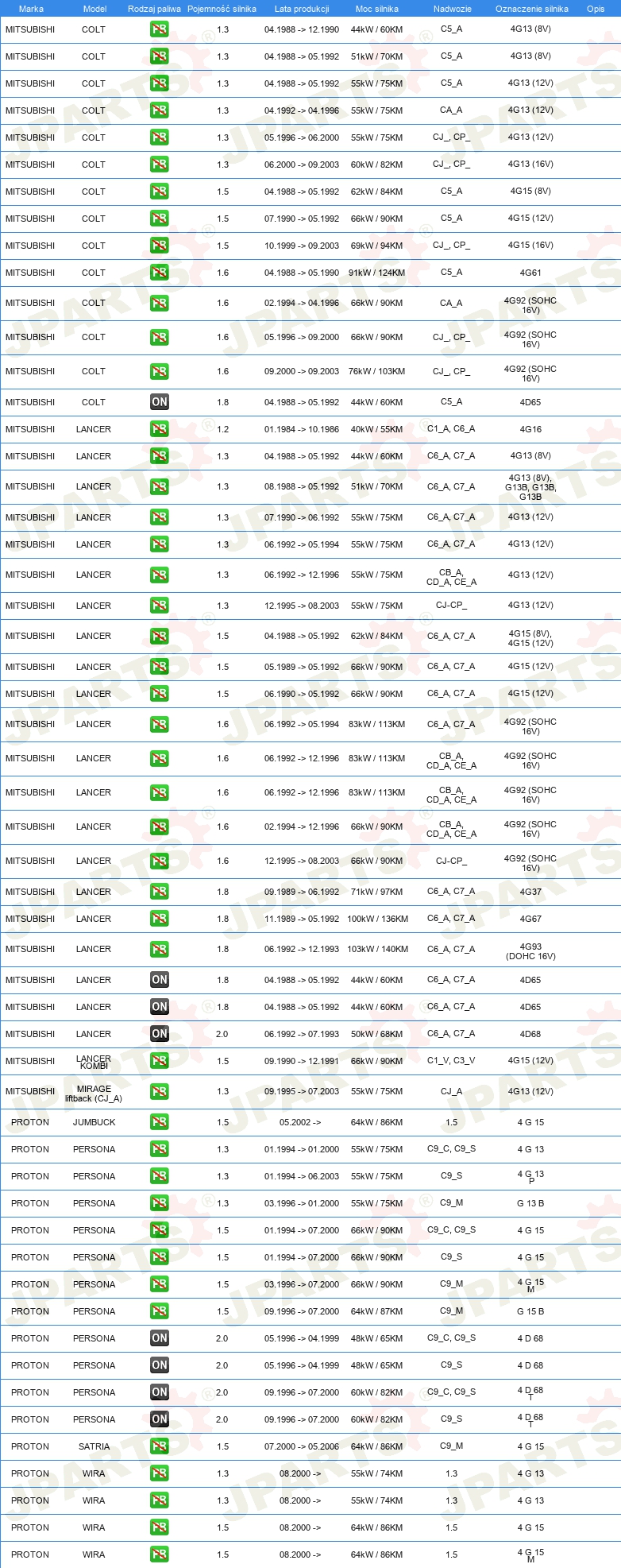This screenshot has width=621, height=1568.
Task: Click petrol icon in PROTON SATRIA row
Action: tap(160, 1446)
